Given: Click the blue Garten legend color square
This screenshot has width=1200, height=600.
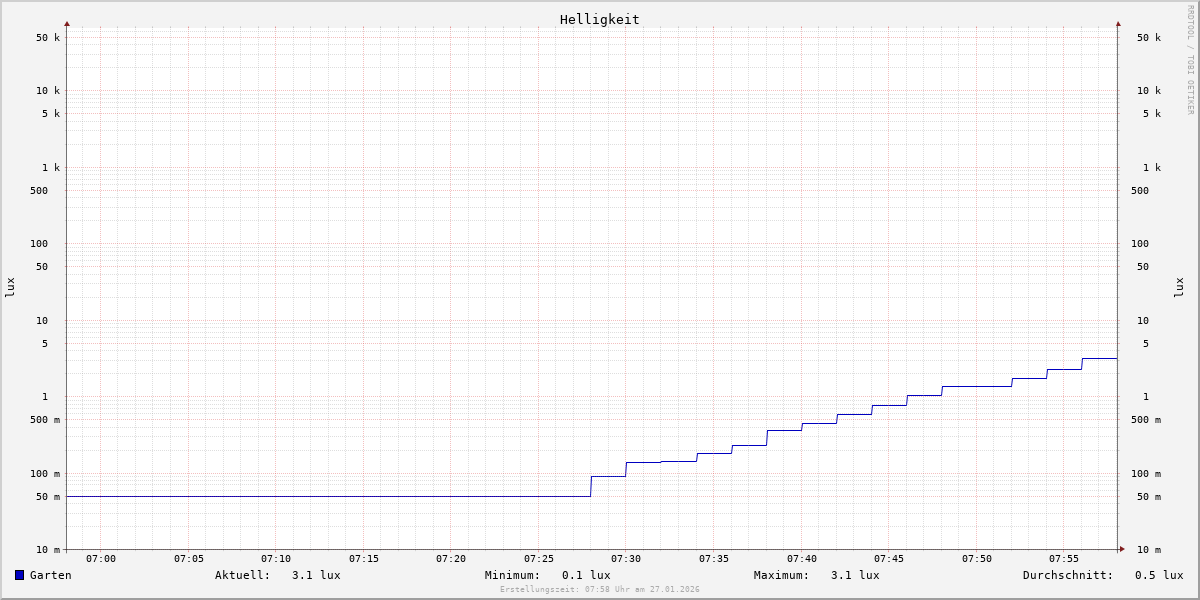Looking at the screenshot, I should [x=19, y=575].
